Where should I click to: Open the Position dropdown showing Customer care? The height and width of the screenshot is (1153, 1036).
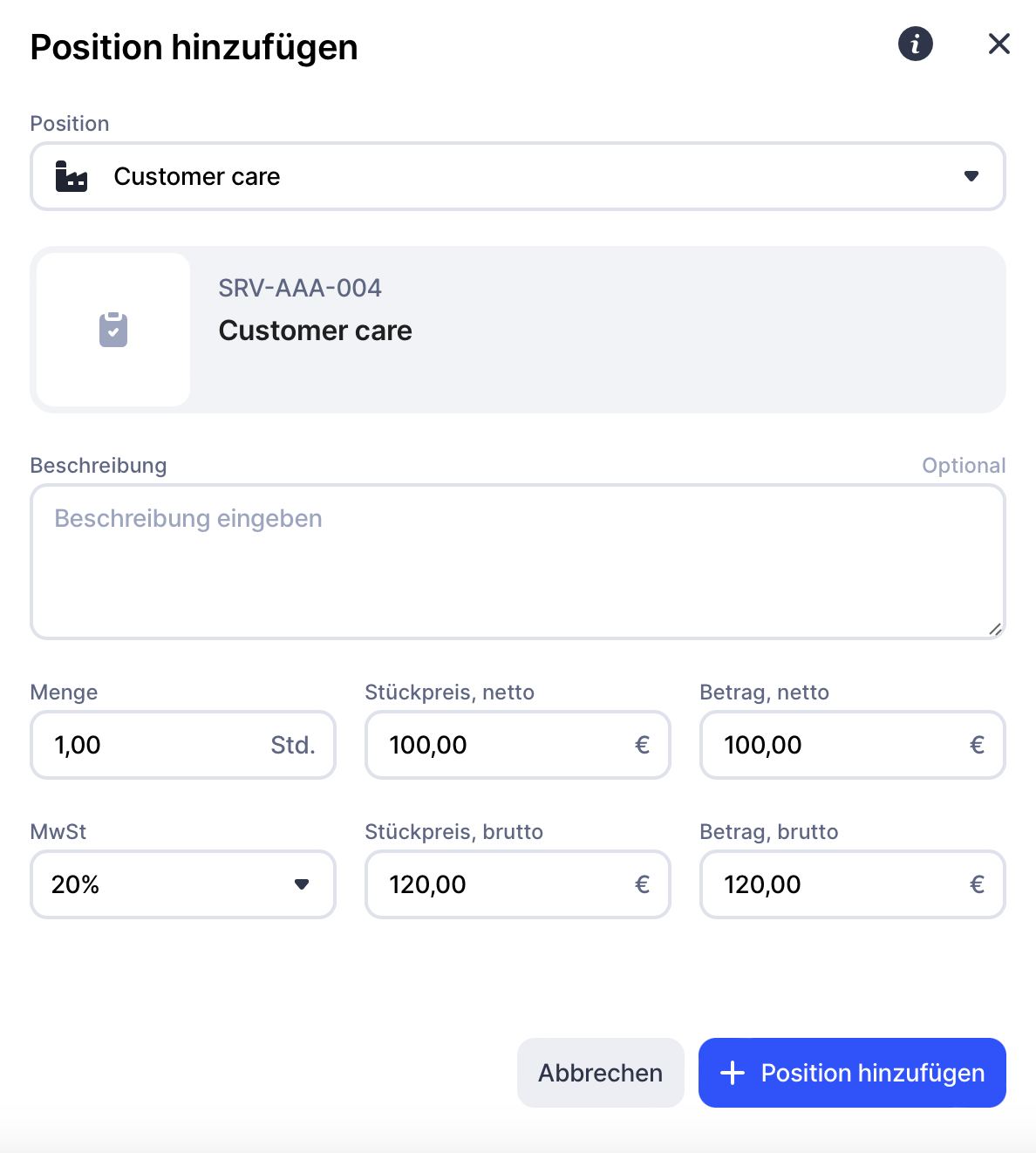click(x=517, y=176)
